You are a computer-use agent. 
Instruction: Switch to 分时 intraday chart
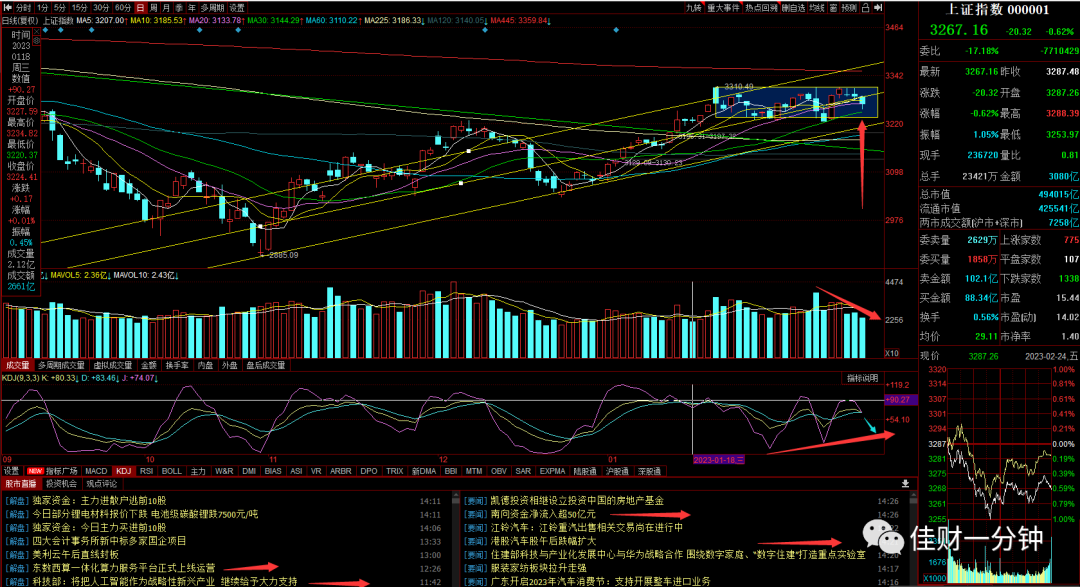click(x=23, y=8)
